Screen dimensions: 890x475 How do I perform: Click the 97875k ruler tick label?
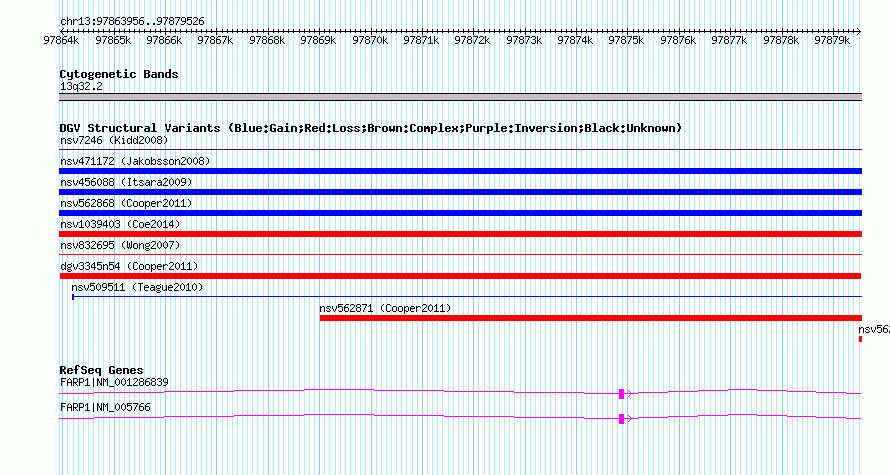click(x=625, y=40)
